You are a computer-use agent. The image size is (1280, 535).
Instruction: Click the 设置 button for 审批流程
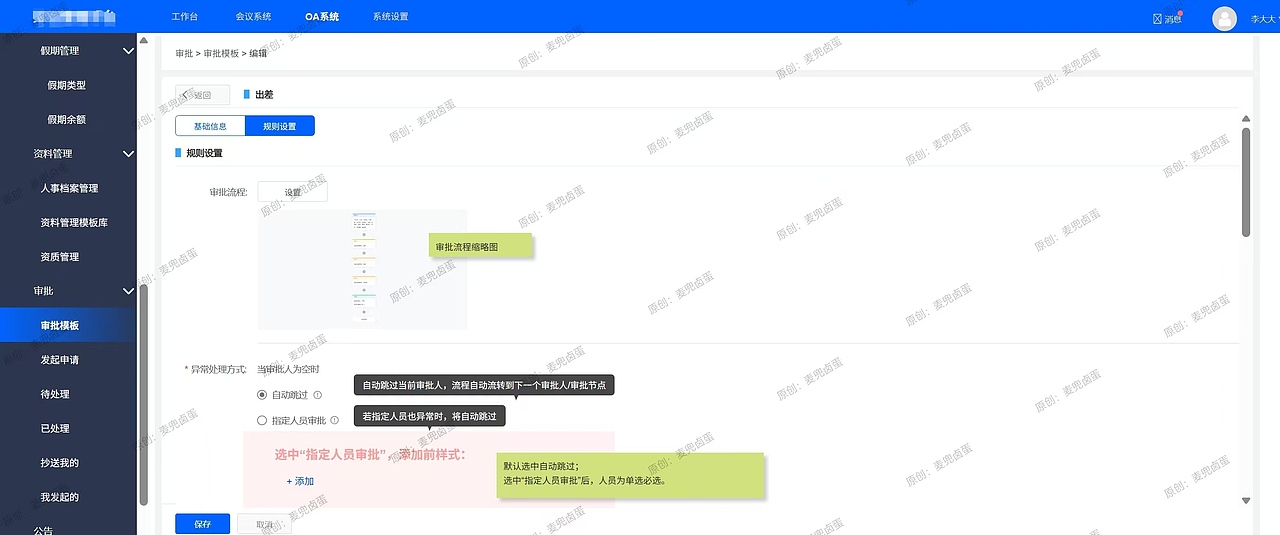(292, 192)
